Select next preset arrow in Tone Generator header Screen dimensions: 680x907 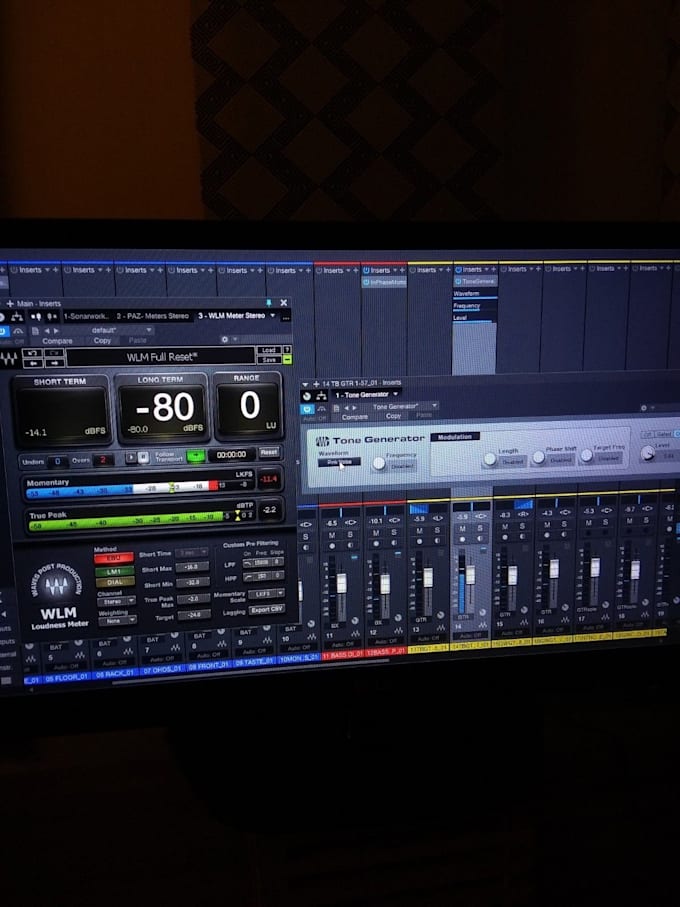click(x=354, y=408)
